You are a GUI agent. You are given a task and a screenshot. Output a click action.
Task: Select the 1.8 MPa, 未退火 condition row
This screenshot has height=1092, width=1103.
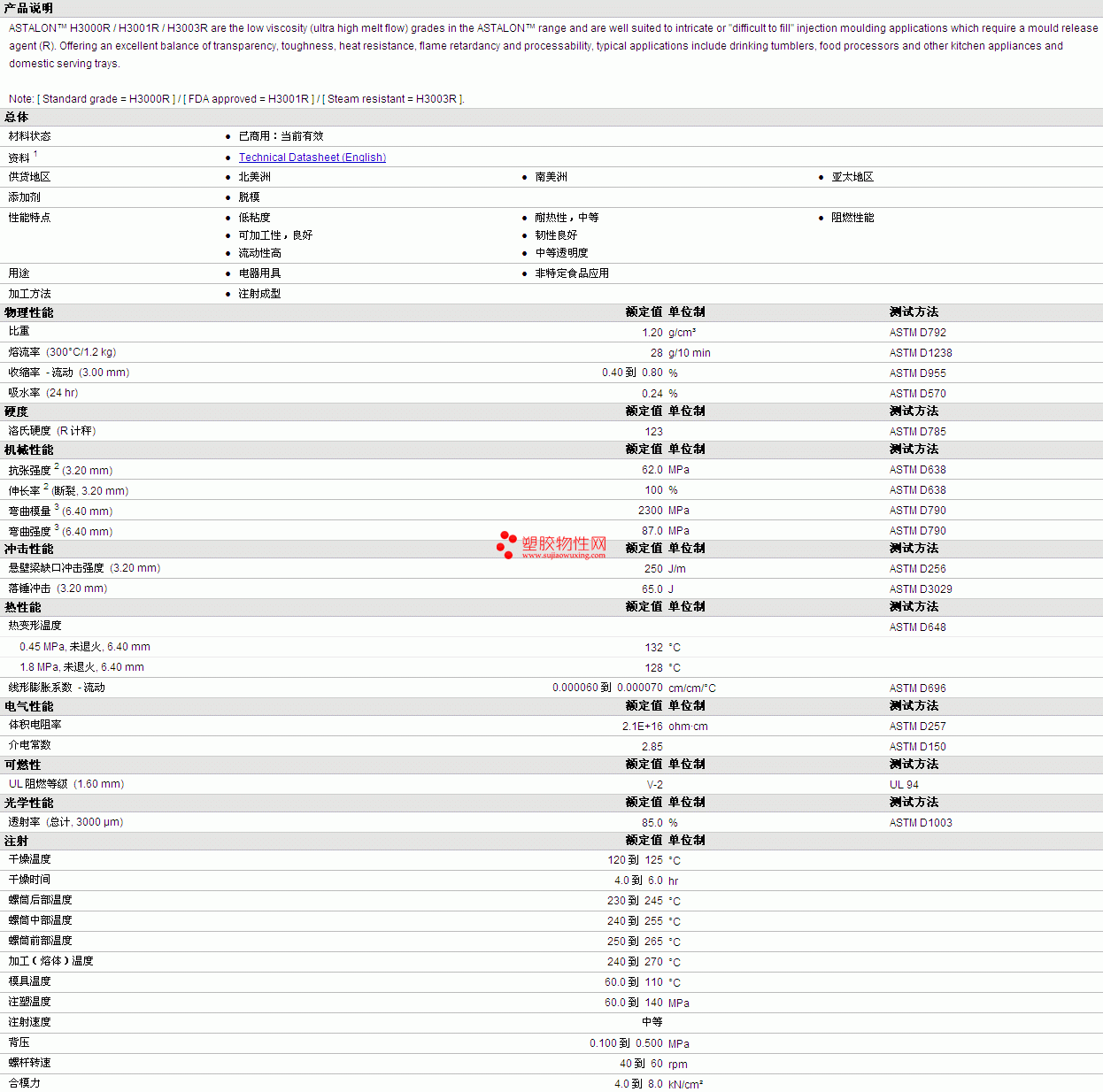point(81,667)
